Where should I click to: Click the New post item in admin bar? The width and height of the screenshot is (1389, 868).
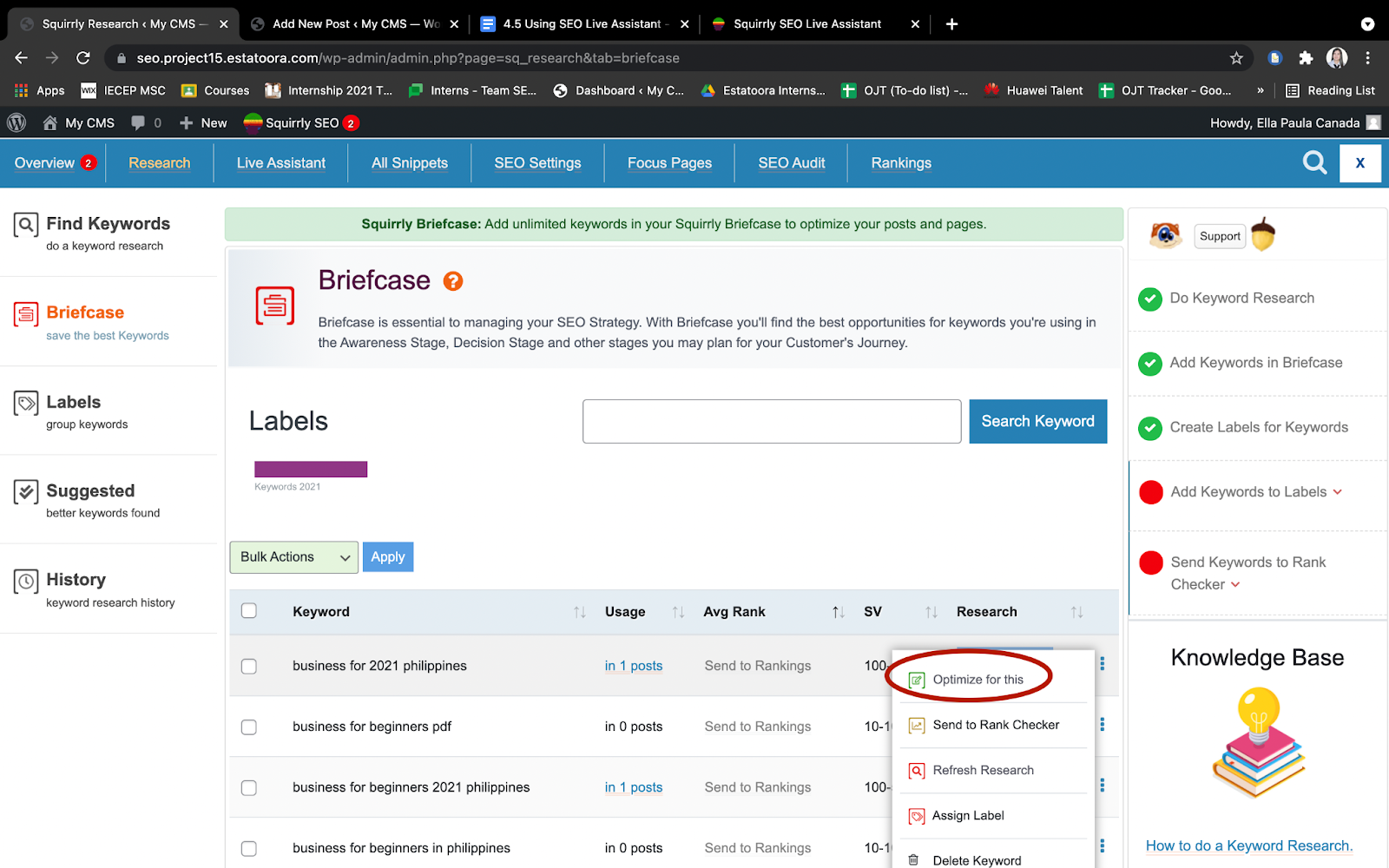click(x=203, y=123)
